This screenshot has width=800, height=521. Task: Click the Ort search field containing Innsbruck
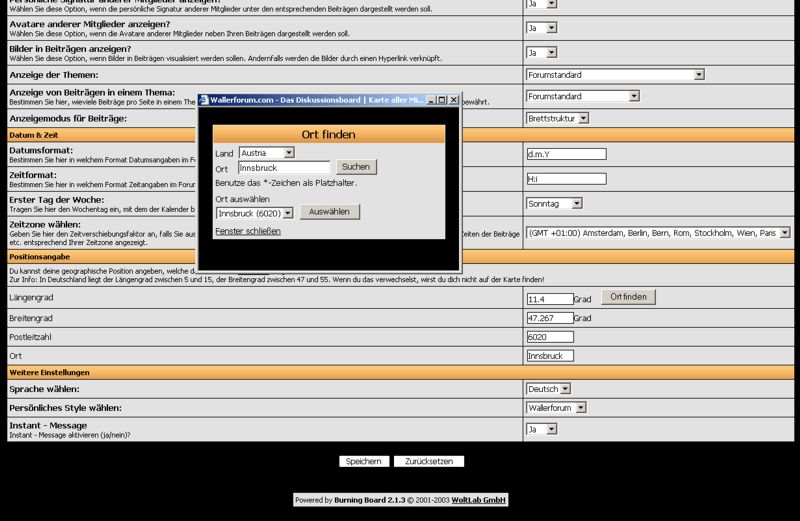284,168
